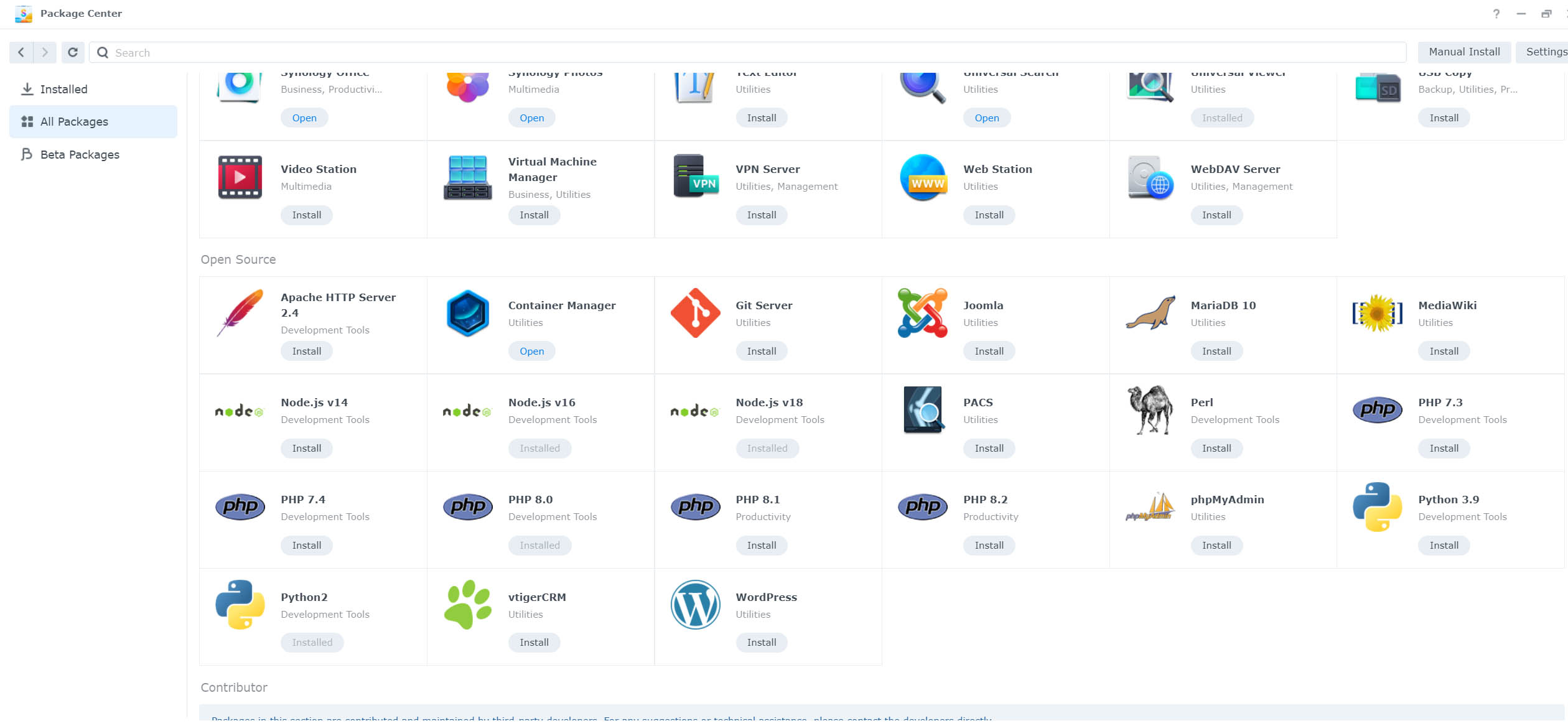Screen dimensions: 1568x726
Task: Go forward with the right arrow button
Action: coord(45,52)
